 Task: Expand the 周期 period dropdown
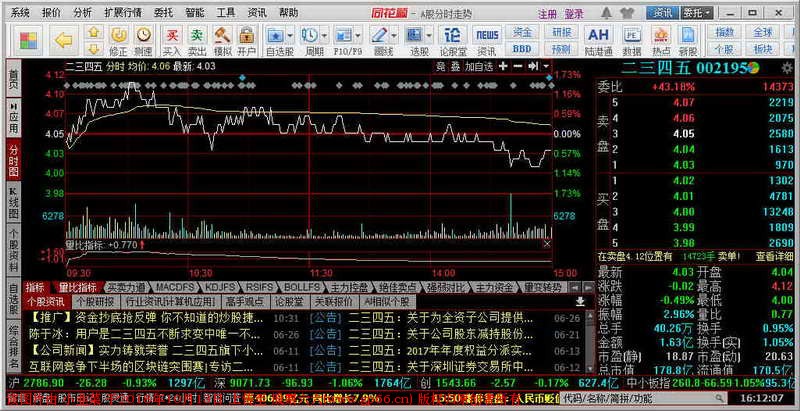tap(325, 39)
